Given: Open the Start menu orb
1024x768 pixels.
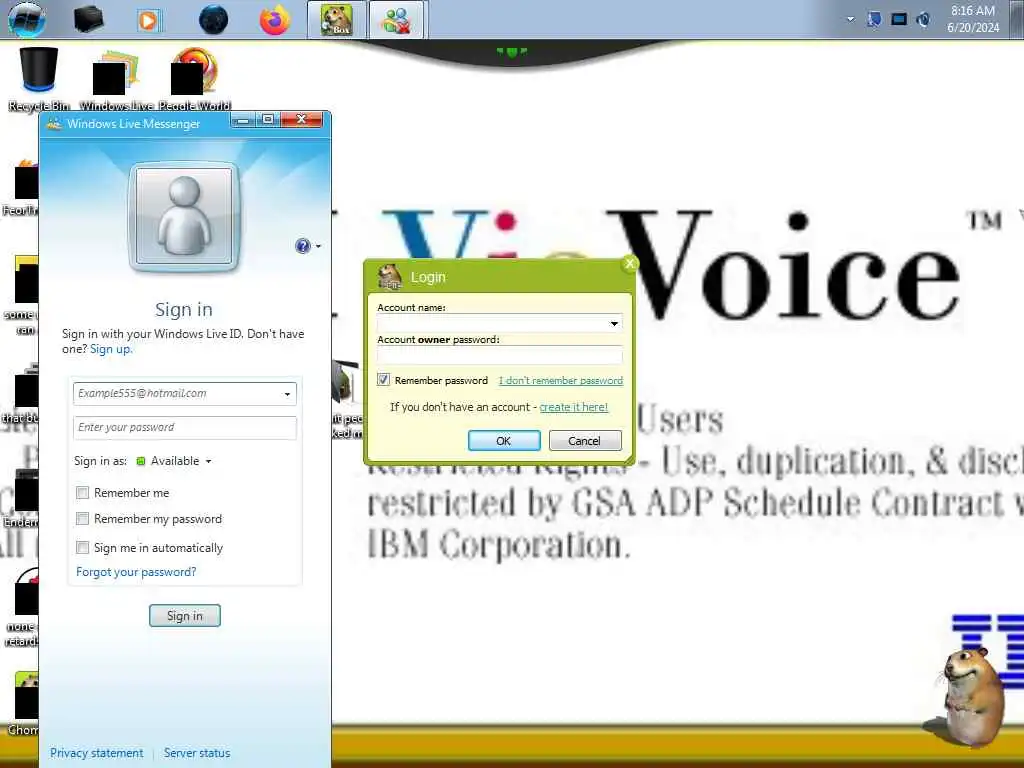Looking at the screenshot, I should 26,18.
